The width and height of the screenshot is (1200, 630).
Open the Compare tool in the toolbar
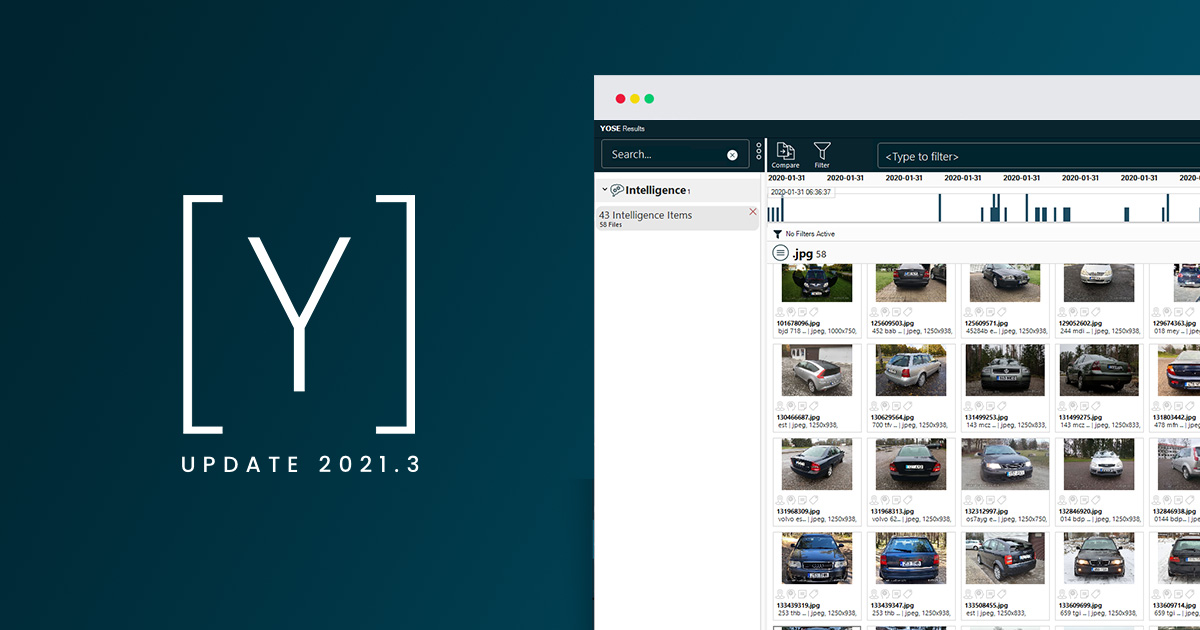tap(785, 154)
